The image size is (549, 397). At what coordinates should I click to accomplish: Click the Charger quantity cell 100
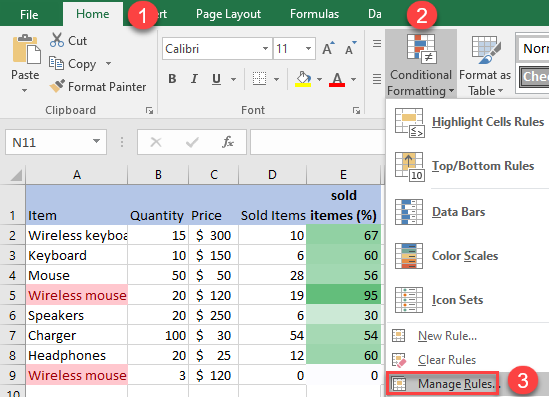158,335
